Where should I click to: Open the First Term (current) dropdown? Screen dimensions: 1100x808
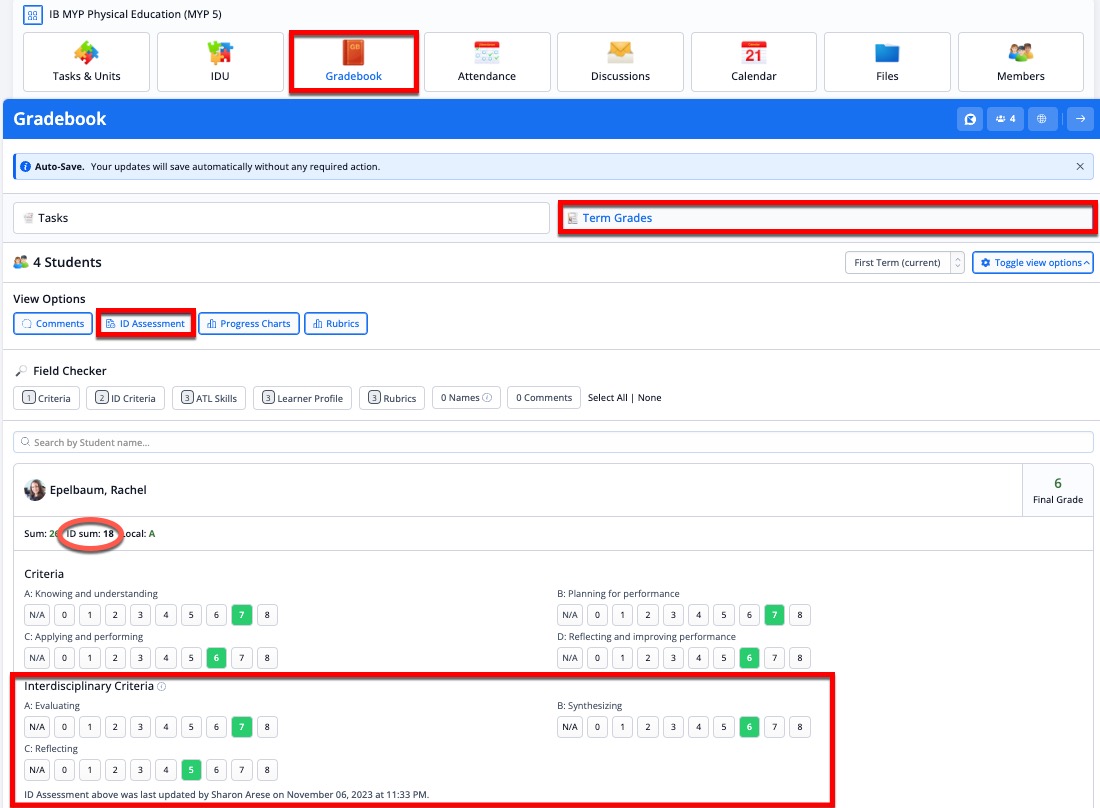coord(904,263)
